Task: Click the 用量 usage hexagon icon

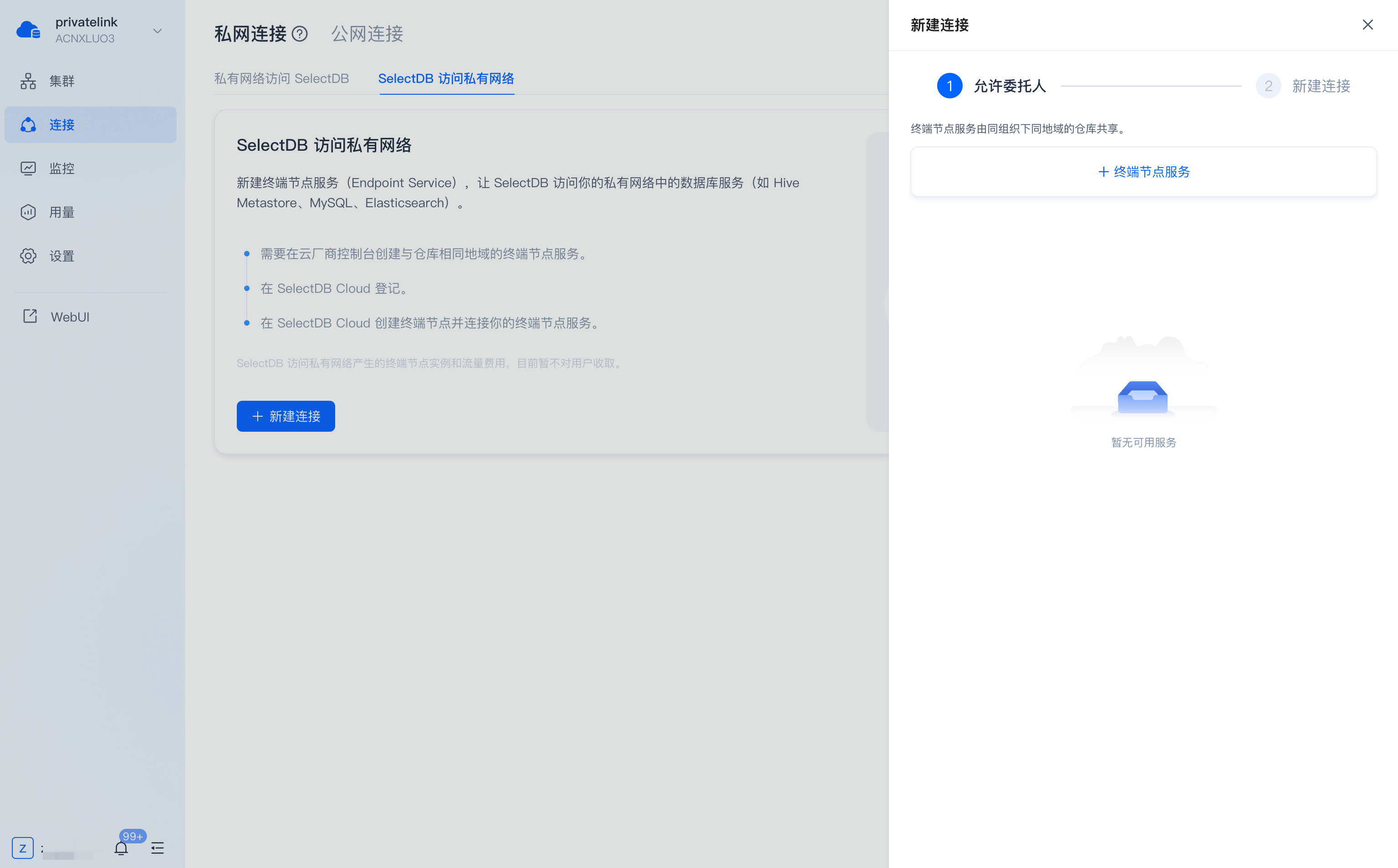Action: pos(28,212)
